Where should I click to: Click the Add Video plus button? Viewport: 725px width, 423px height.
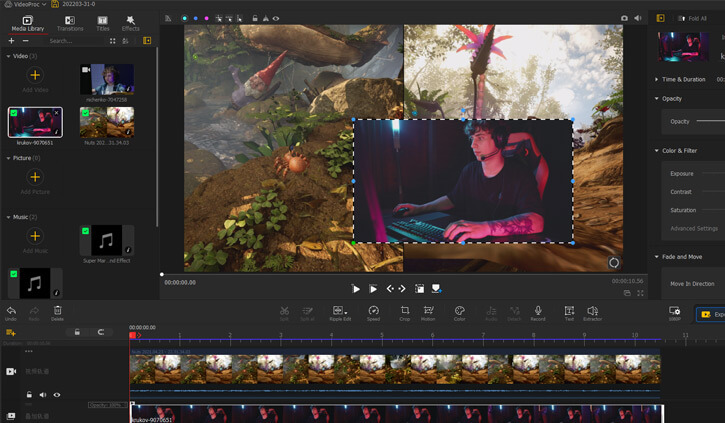pyautogui.click(x=35, y=75)
